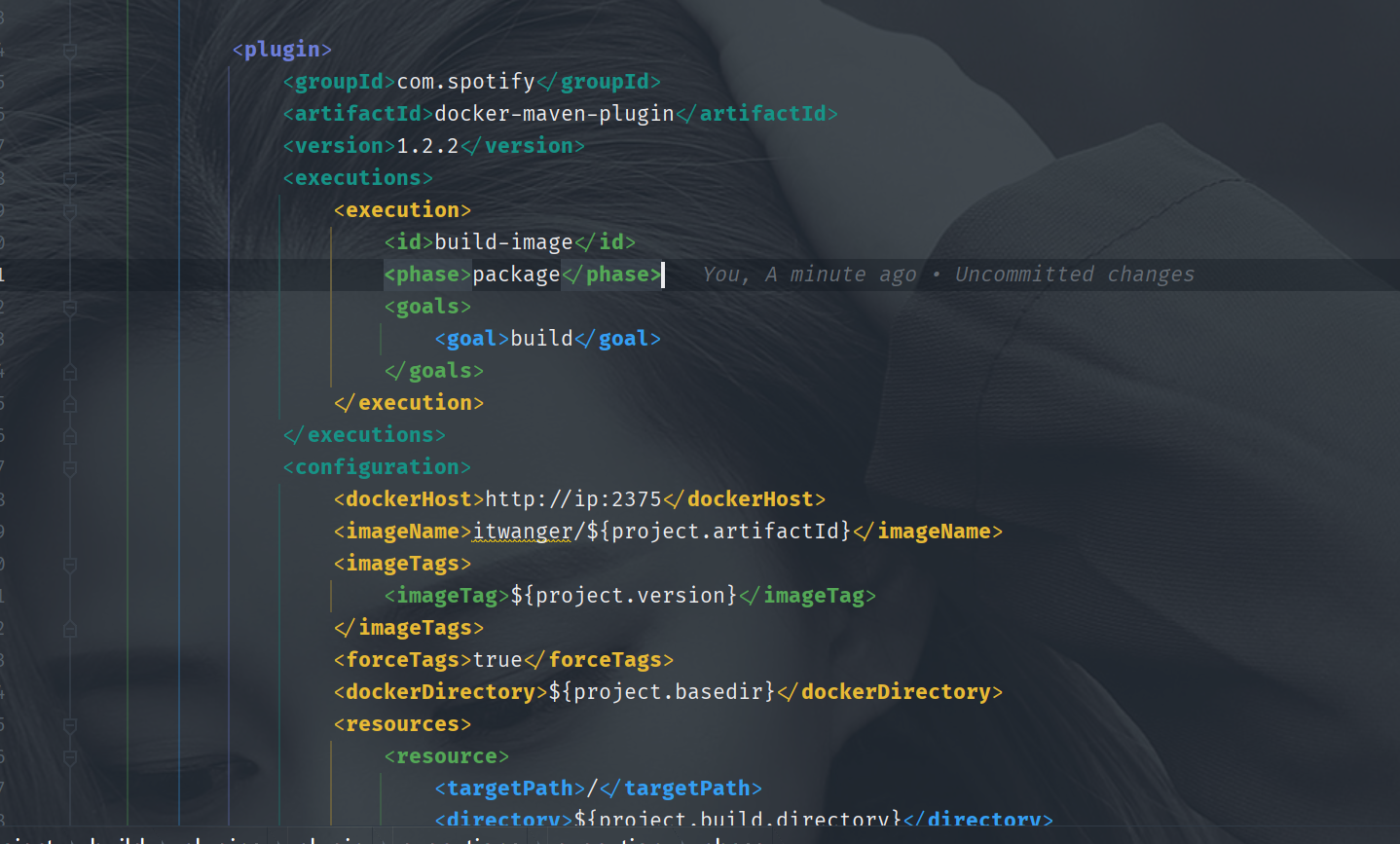Screen dimensions: 1400x844
Task: Fold the resources element in gutter
Action: tap(70, 725)
